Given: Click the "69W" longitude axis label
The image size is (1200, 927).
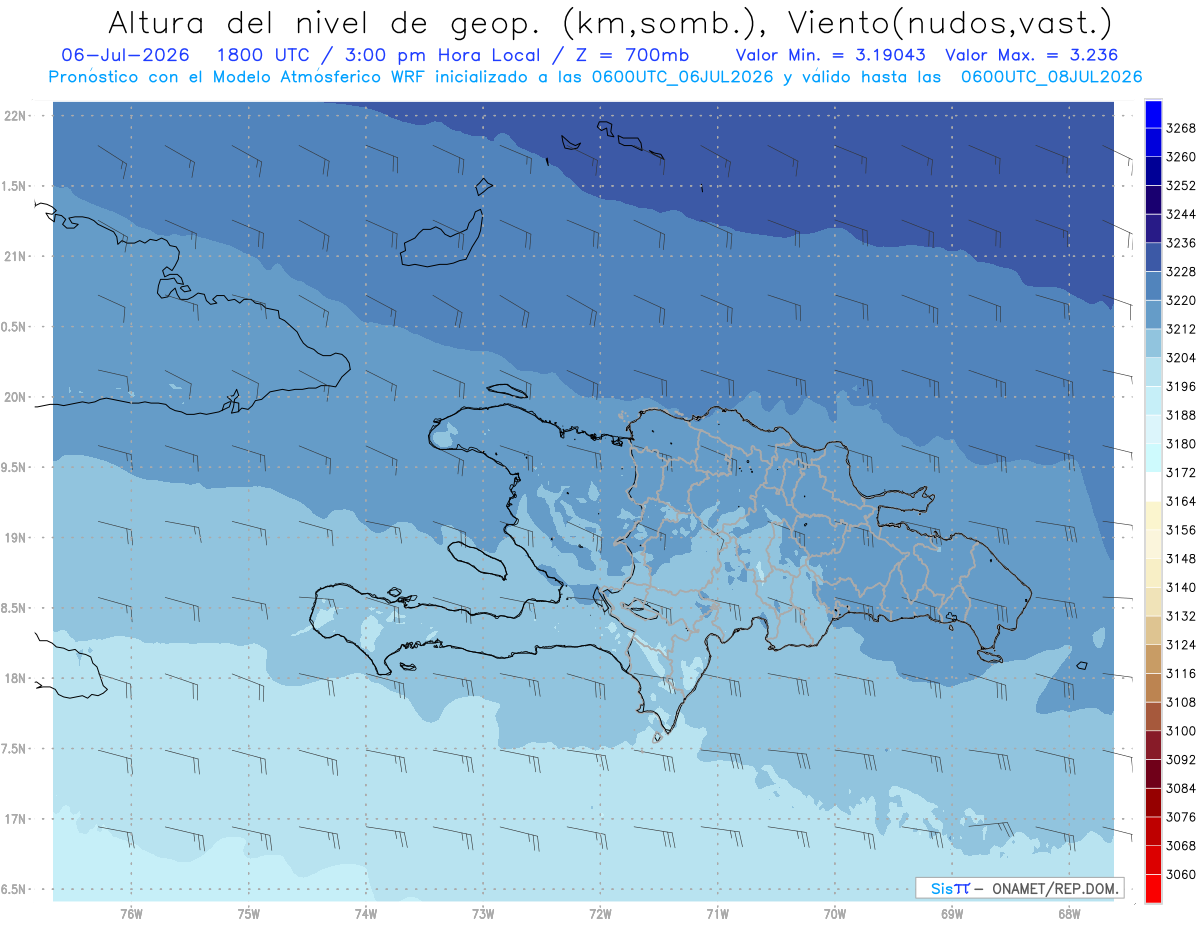Looking at the screenshot, I should point(952,914).
